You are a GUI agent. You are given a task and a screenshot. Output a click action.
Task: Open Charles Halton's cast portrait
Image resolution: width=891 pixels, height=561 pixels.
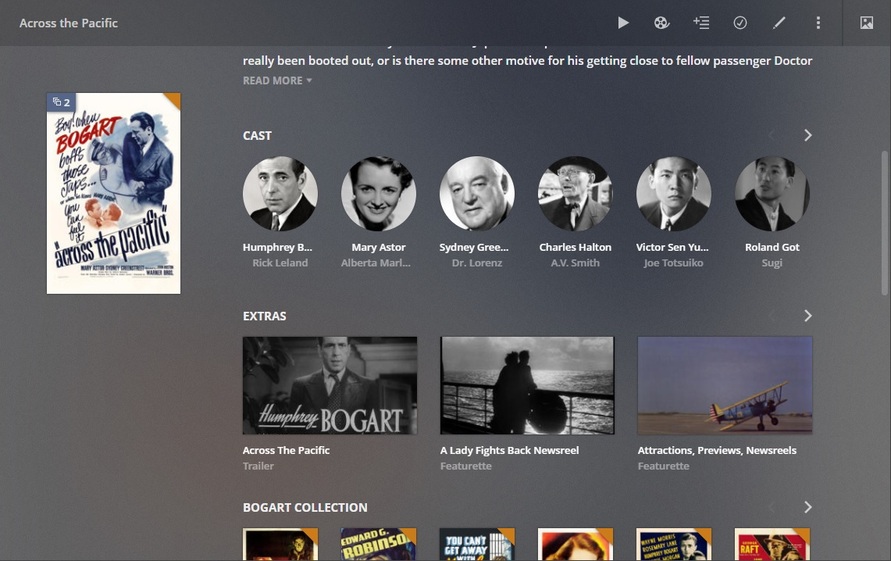tap(575, 193)
